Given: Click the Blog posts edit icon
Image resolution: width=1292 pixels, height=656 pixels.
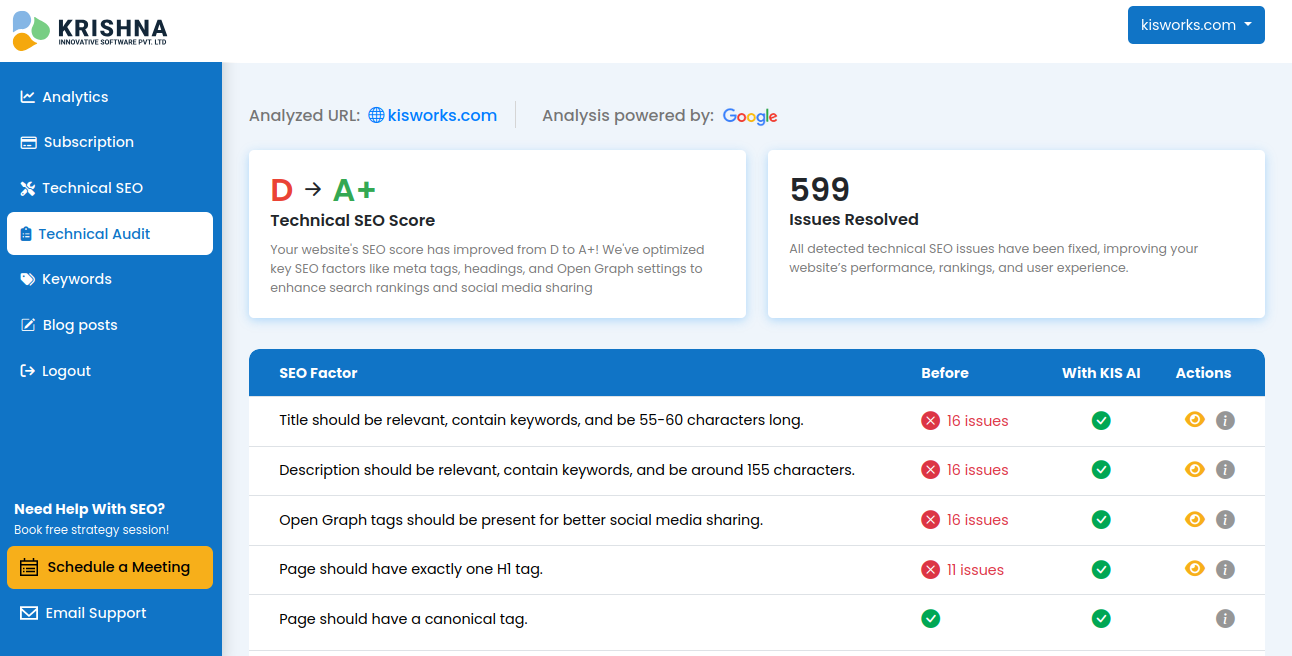Looking at the screenshot, I should (28, 325).
